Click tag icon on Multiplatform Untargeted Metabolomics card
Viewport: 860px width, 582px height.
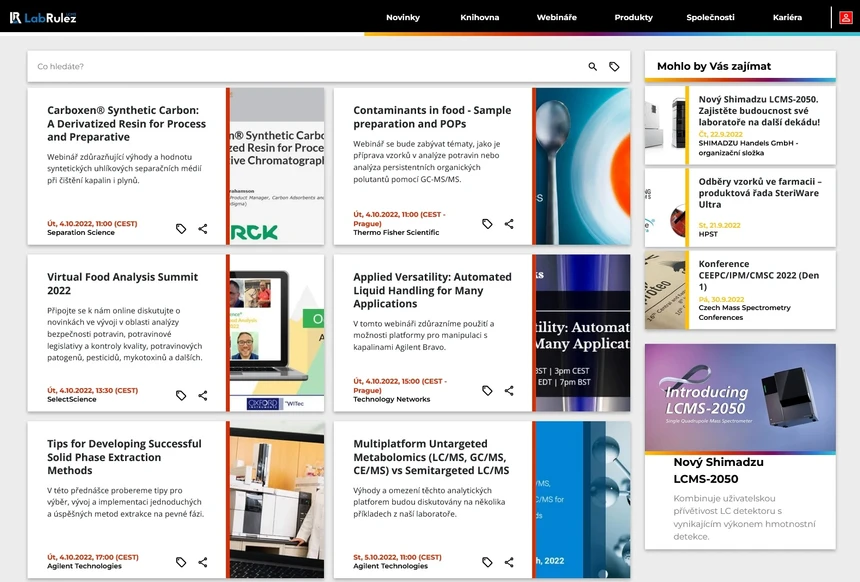pyautogui.click(x=487, y=562)
